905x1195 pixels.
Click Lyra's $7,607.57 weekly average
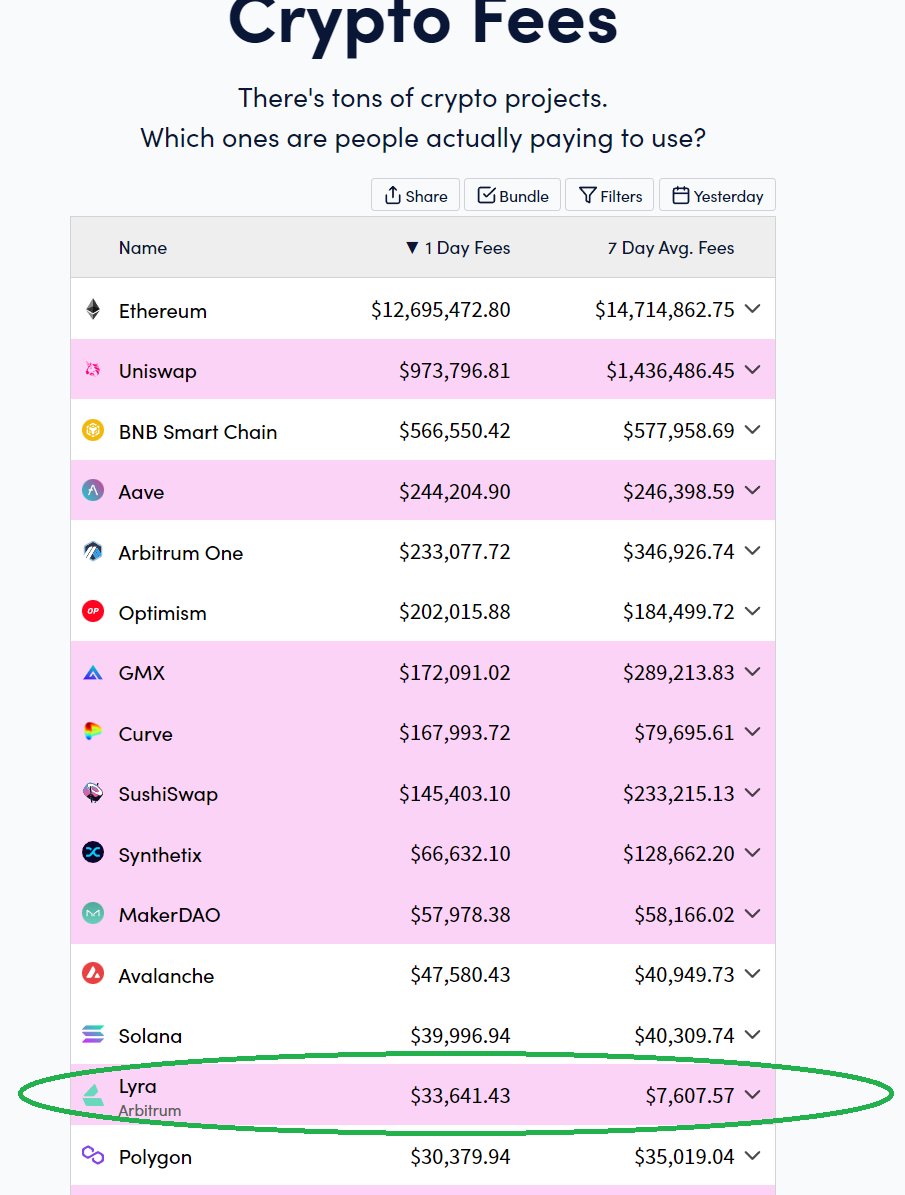click(x=690, y=1096)
